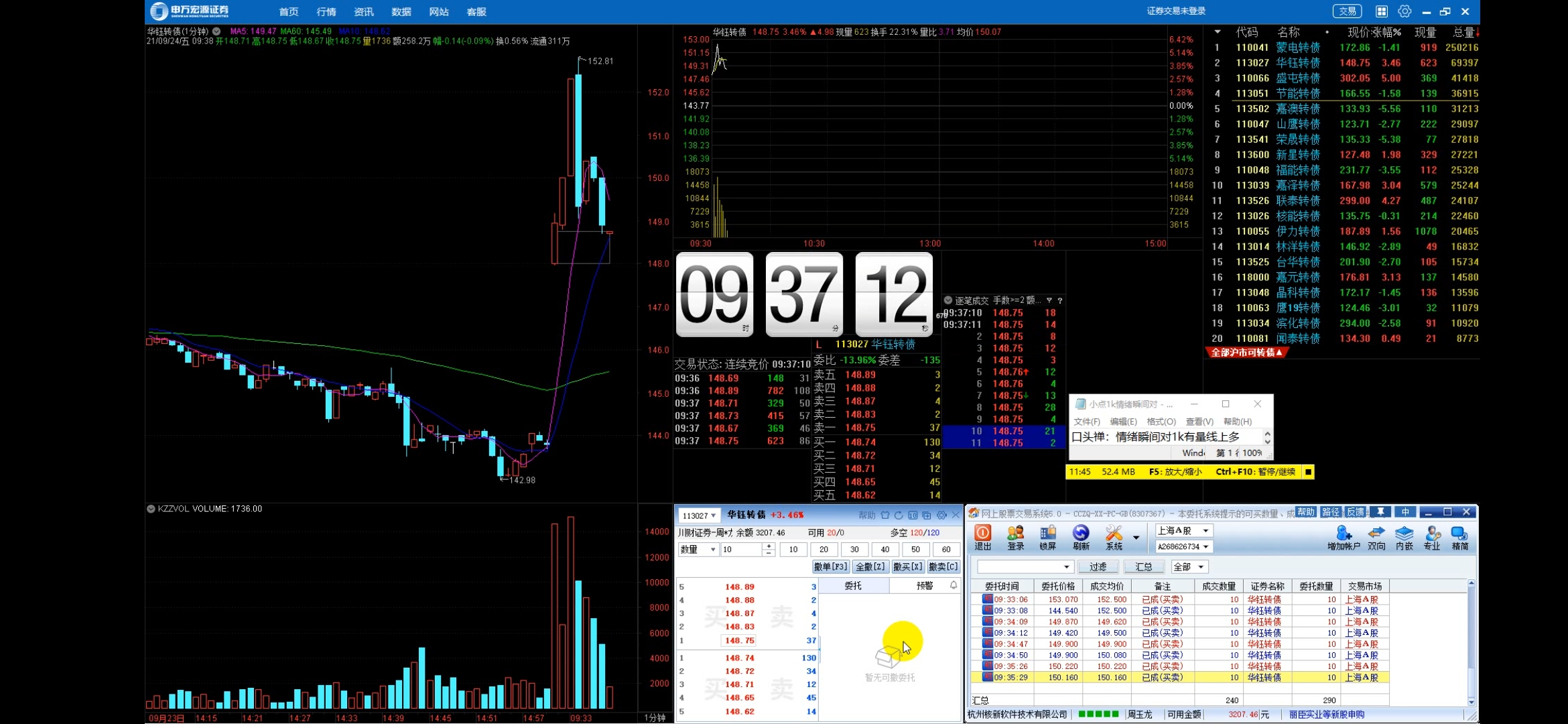Toggle the 中 language button in trading title

coord(1405,512)
